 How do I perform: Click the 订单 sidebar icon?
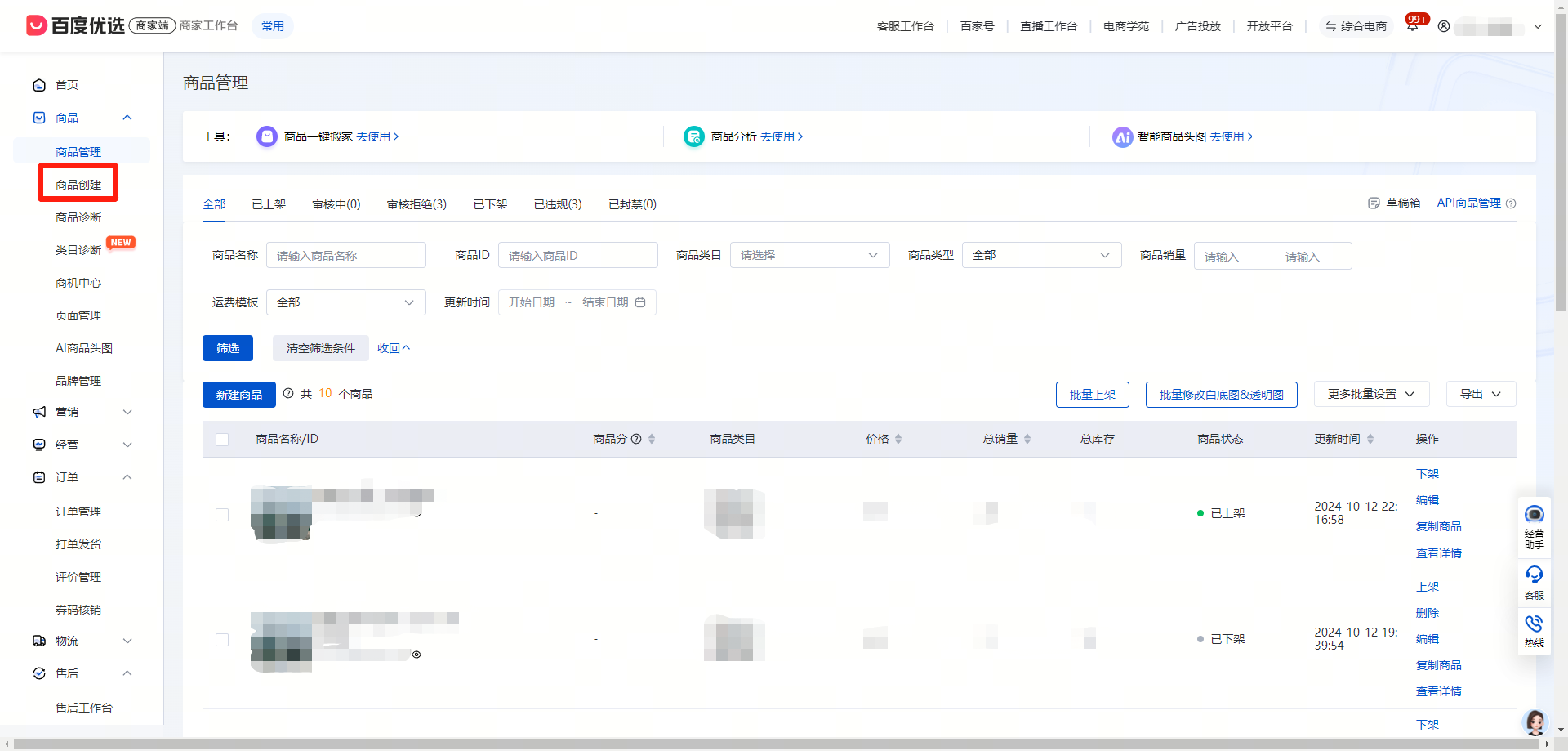[x=39, y=477]
